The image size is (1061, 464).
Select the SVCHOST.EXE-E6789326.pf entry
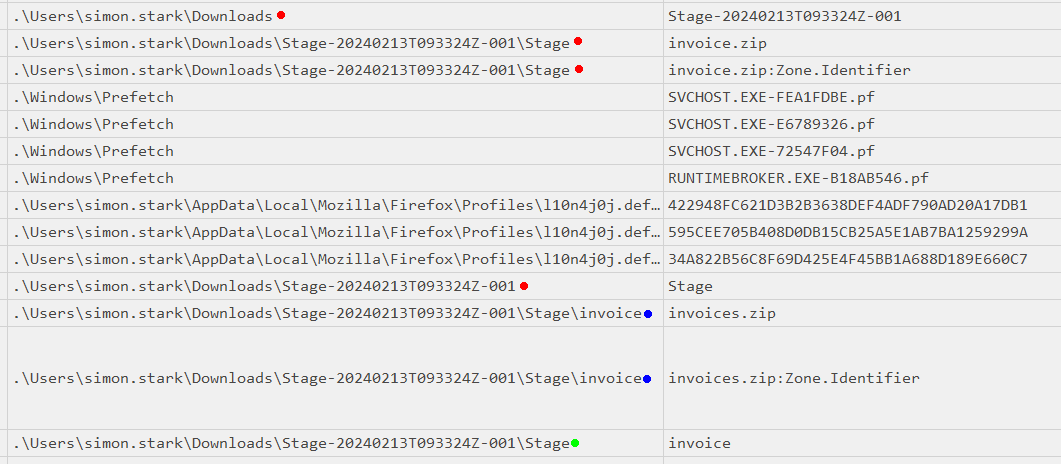pos(771,124)
